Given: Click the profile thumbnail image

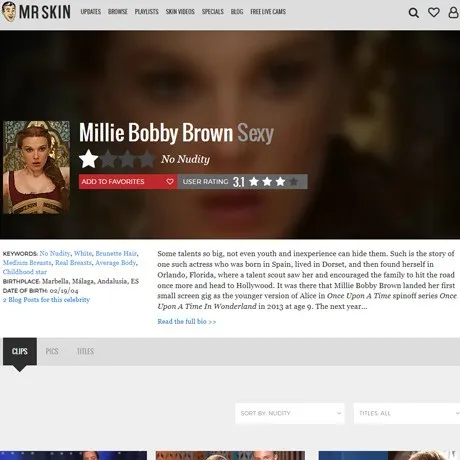Looking at the screenshot, I should 36,167.
